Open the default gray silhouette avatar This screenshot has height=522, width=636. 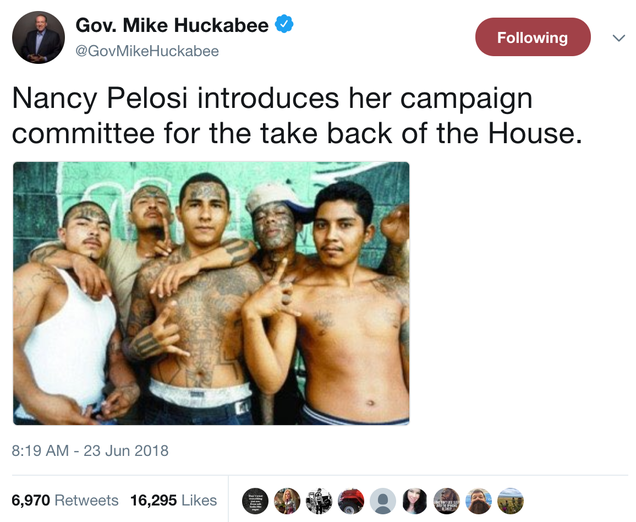pos(383,501)
